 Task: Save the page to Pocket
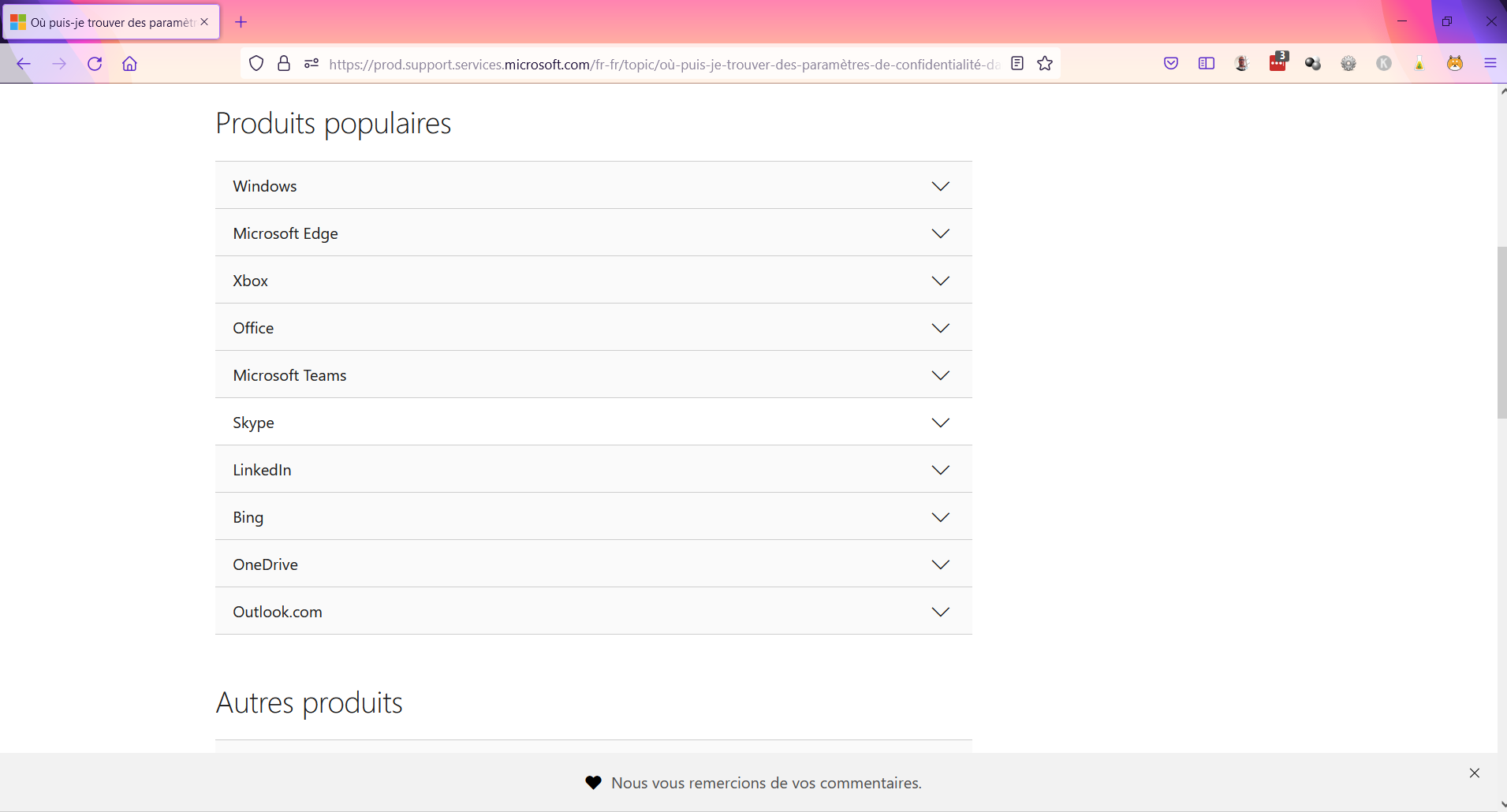pos(1171,64)
